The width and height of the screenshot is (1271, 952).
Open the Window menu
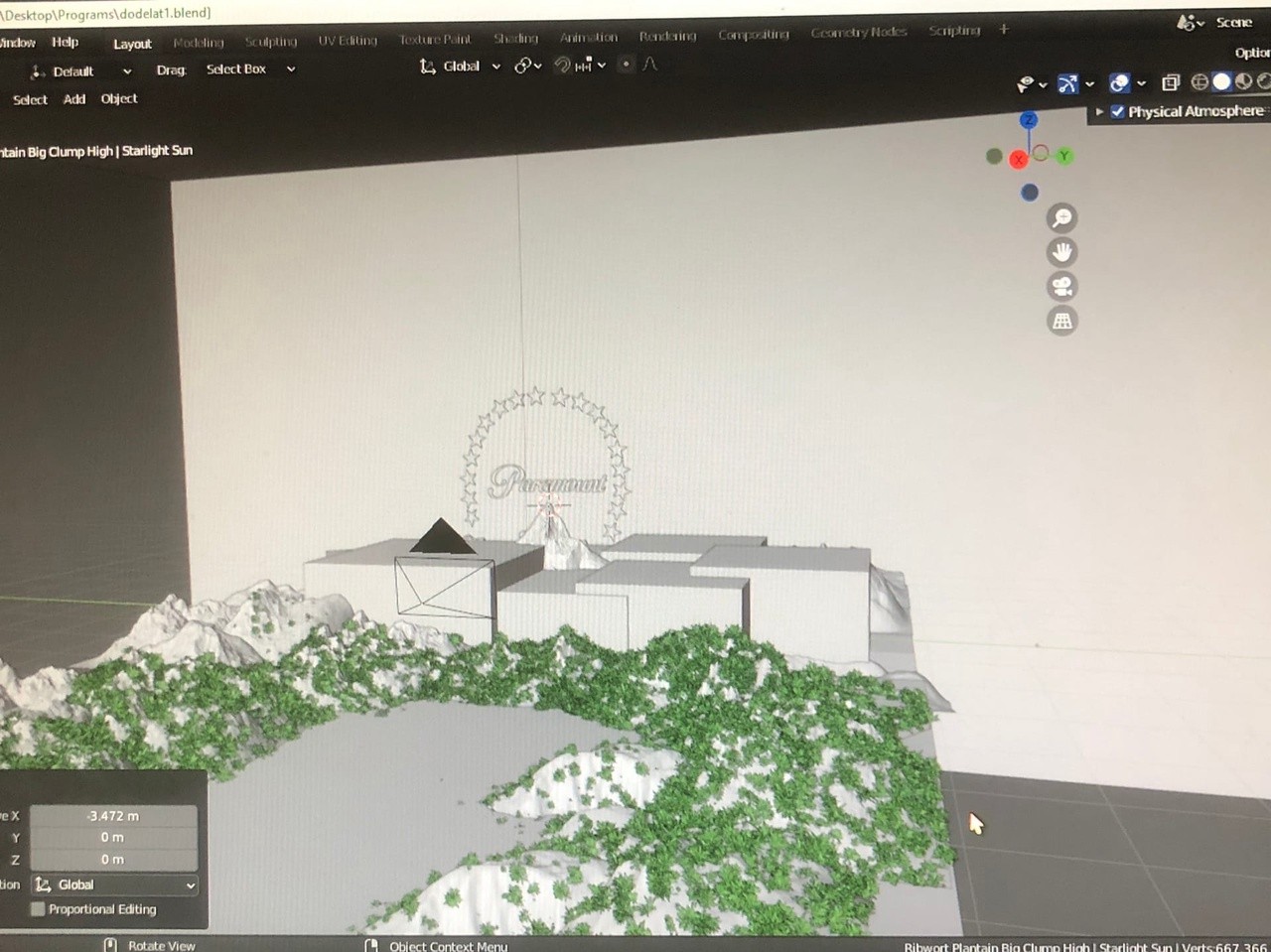point(17,43)
